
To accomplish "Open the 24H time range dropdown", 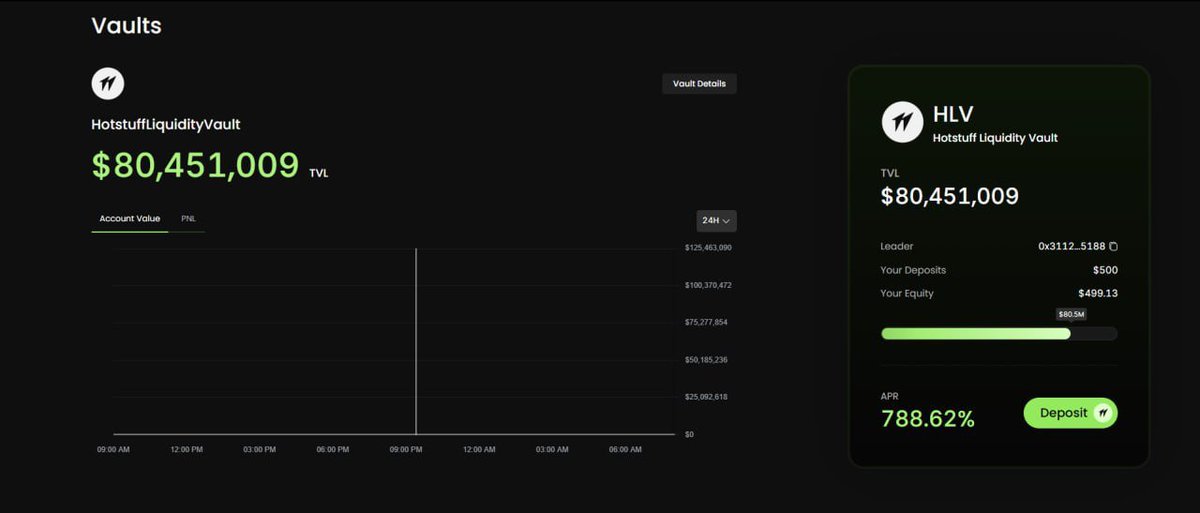I will tap(716, 220).
